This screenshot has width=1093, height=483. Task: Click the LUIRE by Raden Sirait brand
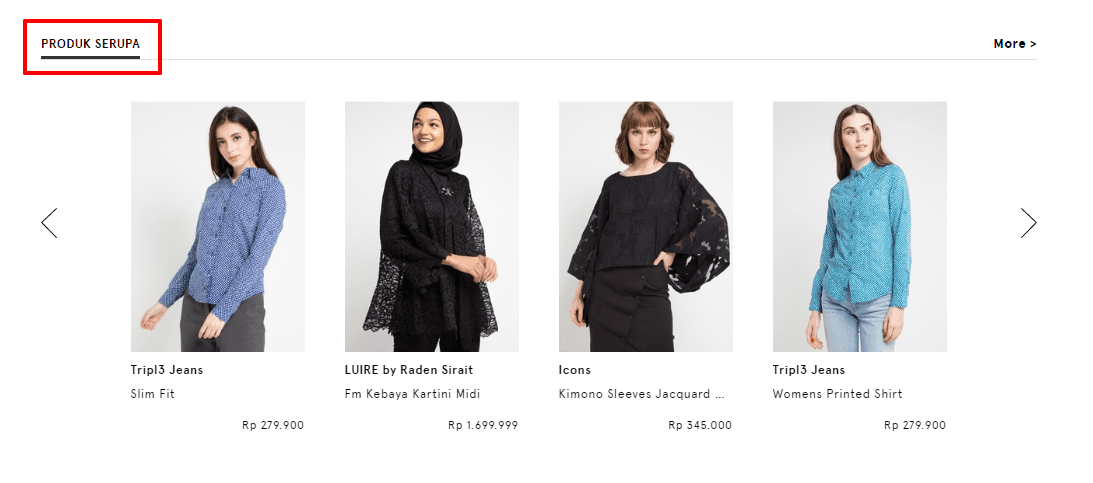pyautogui.click(x=409, y=370)
